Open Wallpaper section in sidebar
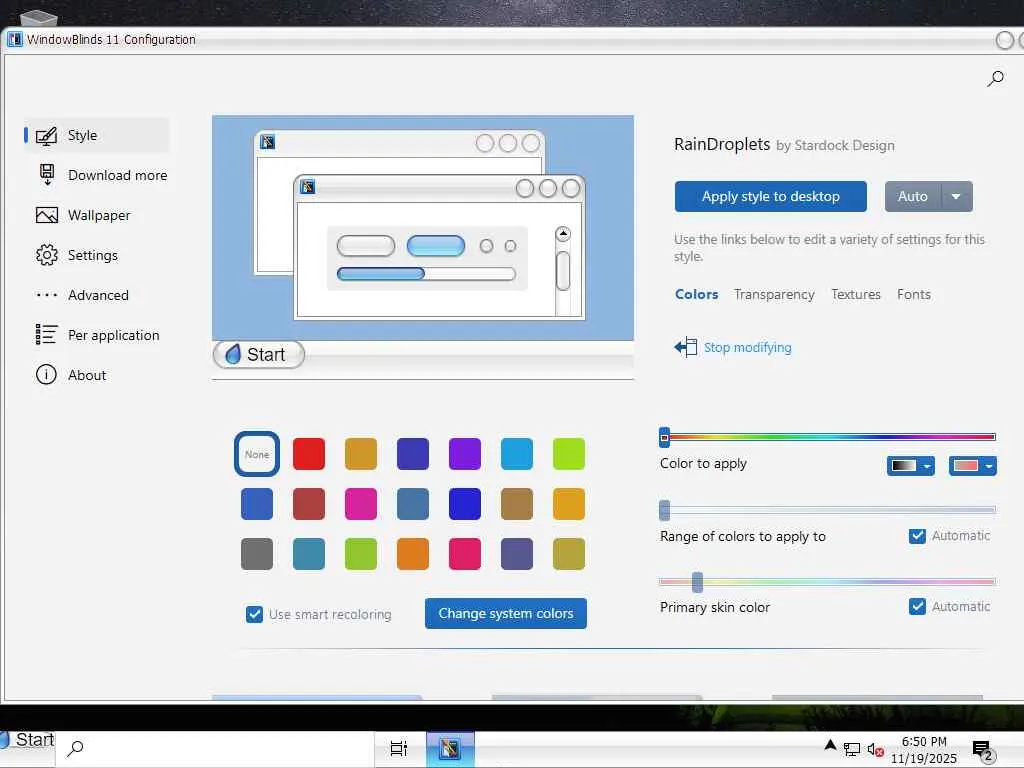Screen dimensions: 1024x768 tap(97, 215)
